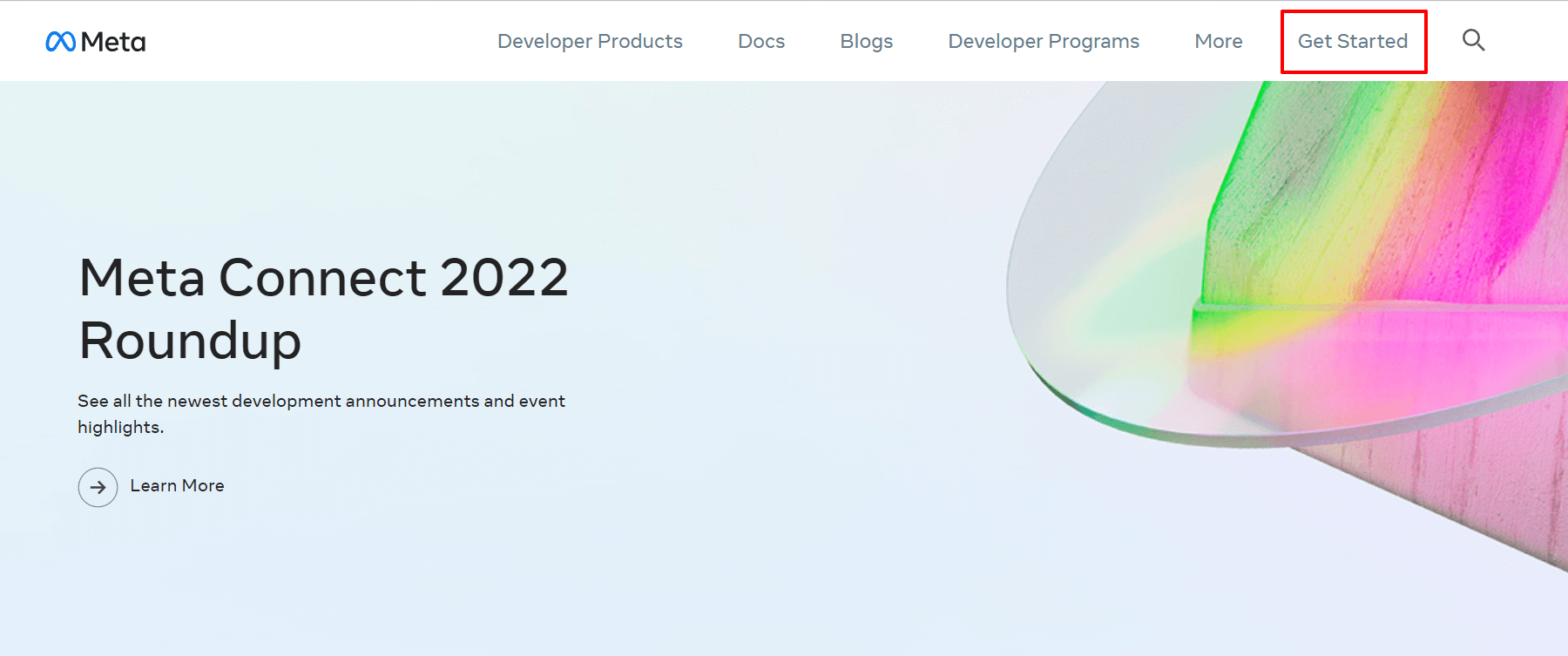Follow the Learn More link
The image size is (1568, 656).
177,485
